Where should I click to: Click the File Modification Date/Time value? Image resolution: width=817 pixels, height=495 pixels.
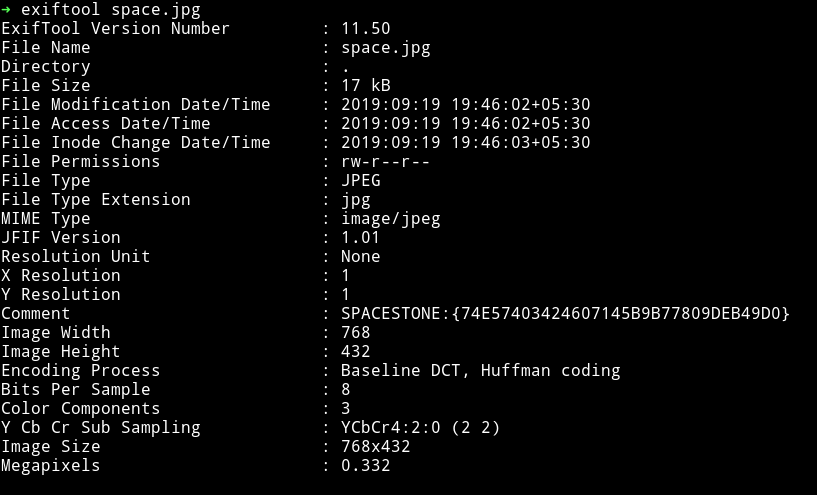point(465,104)
